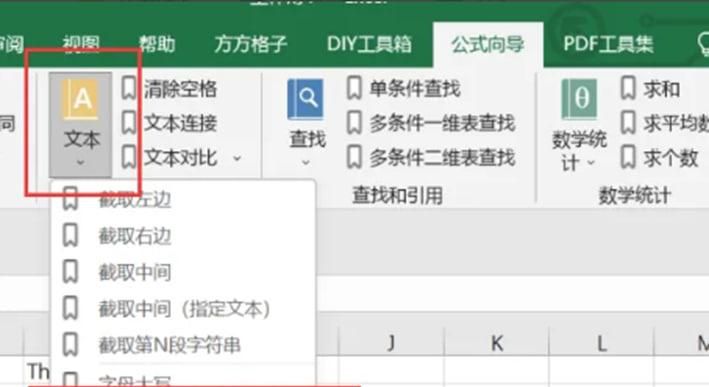Switch to the PDF工具集 ribbon tab
709x387 pixels.
(x=608, y=44)
